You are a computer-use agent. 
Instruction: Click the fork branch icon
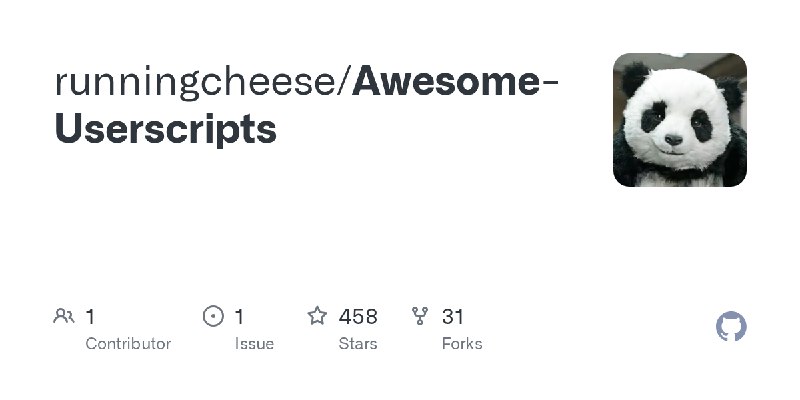point(420,317)
